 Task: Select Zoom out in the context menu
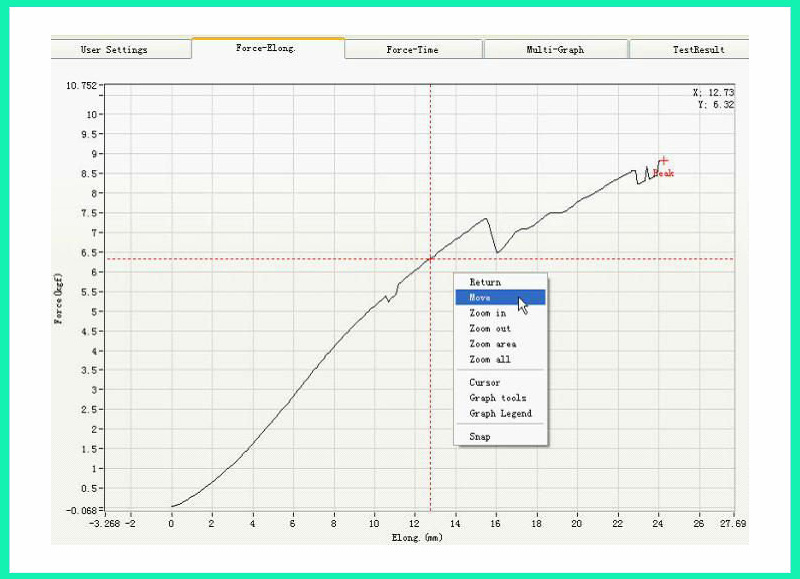[x=490, y=328]
